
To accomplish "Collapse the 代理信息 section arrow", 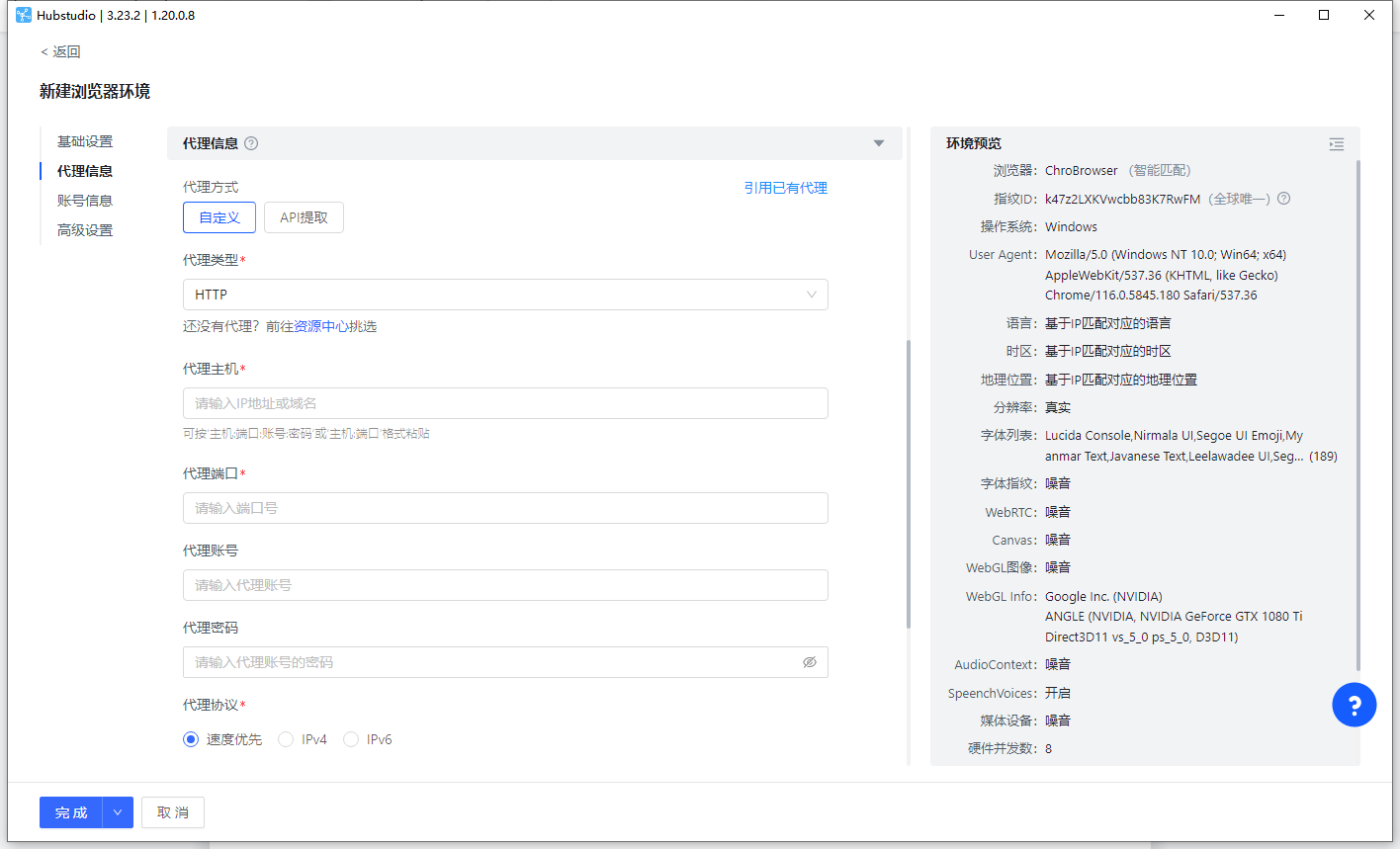I will point(879,143).
